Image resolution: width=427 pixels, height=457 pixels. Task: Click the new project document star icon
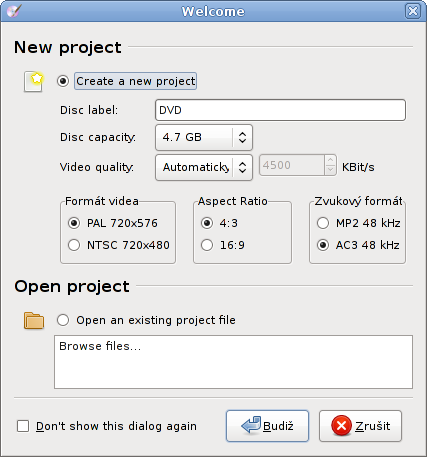[34, 82]
